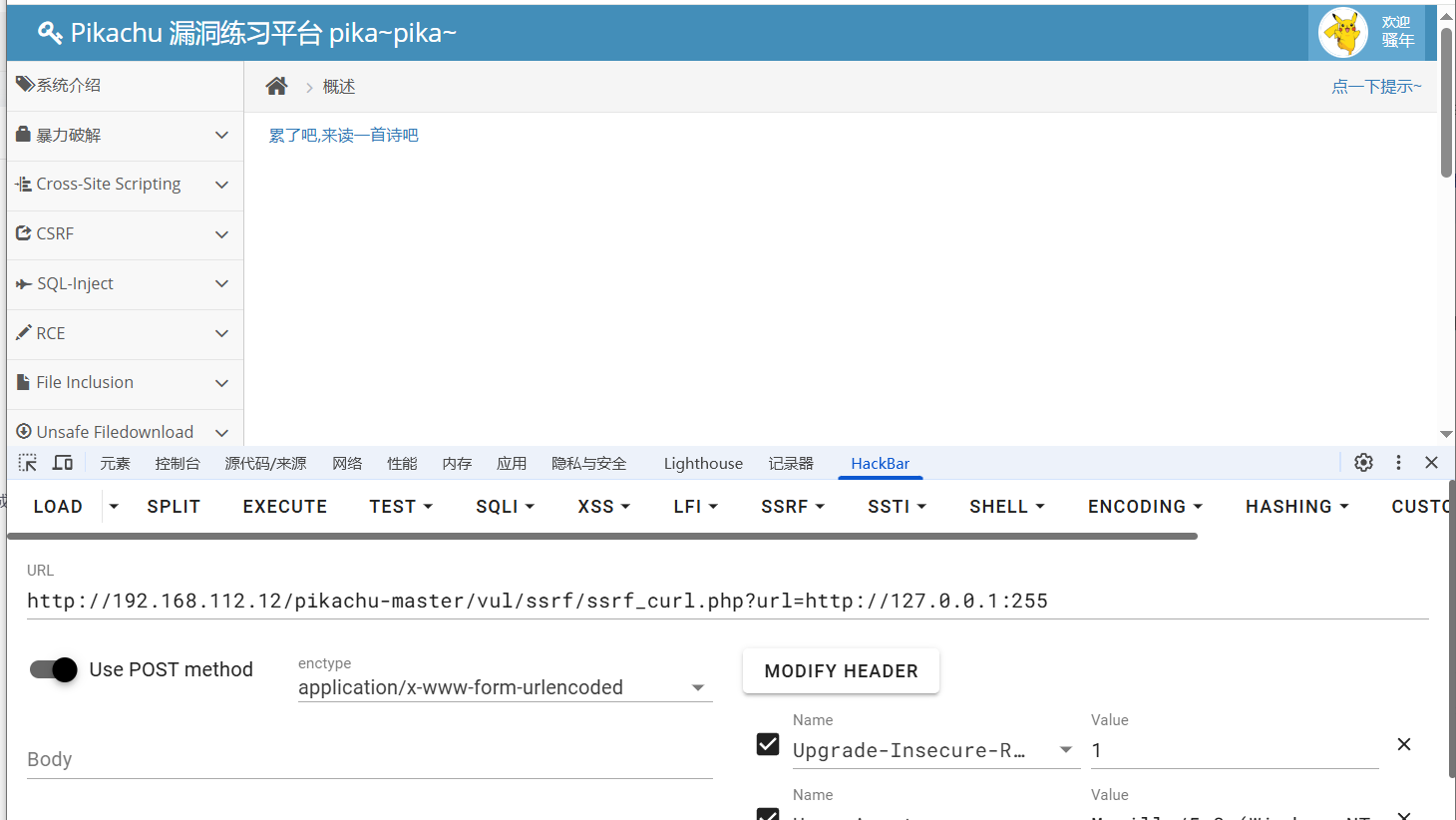
Task: Click the header Value field containing 1
Action: pyautogui.click(x=1235, y=750)
